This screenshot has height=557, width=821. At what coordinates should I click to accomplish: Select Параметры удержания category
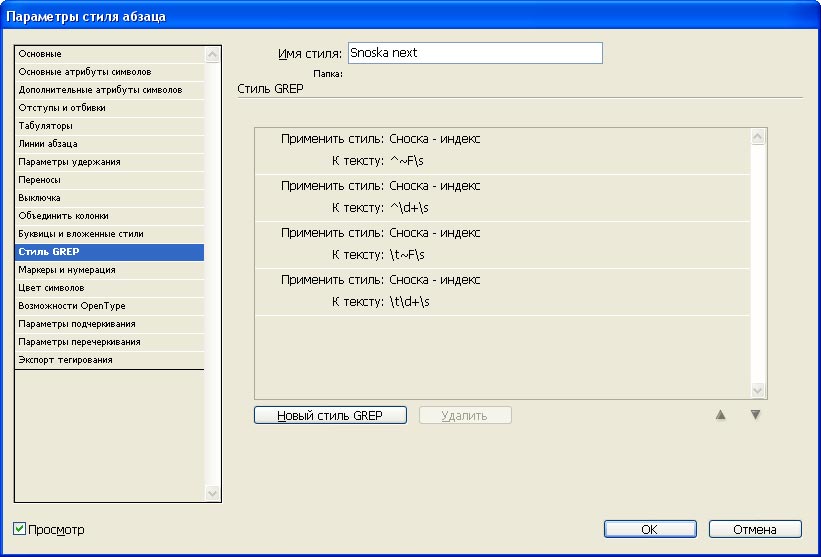[109, 162]
